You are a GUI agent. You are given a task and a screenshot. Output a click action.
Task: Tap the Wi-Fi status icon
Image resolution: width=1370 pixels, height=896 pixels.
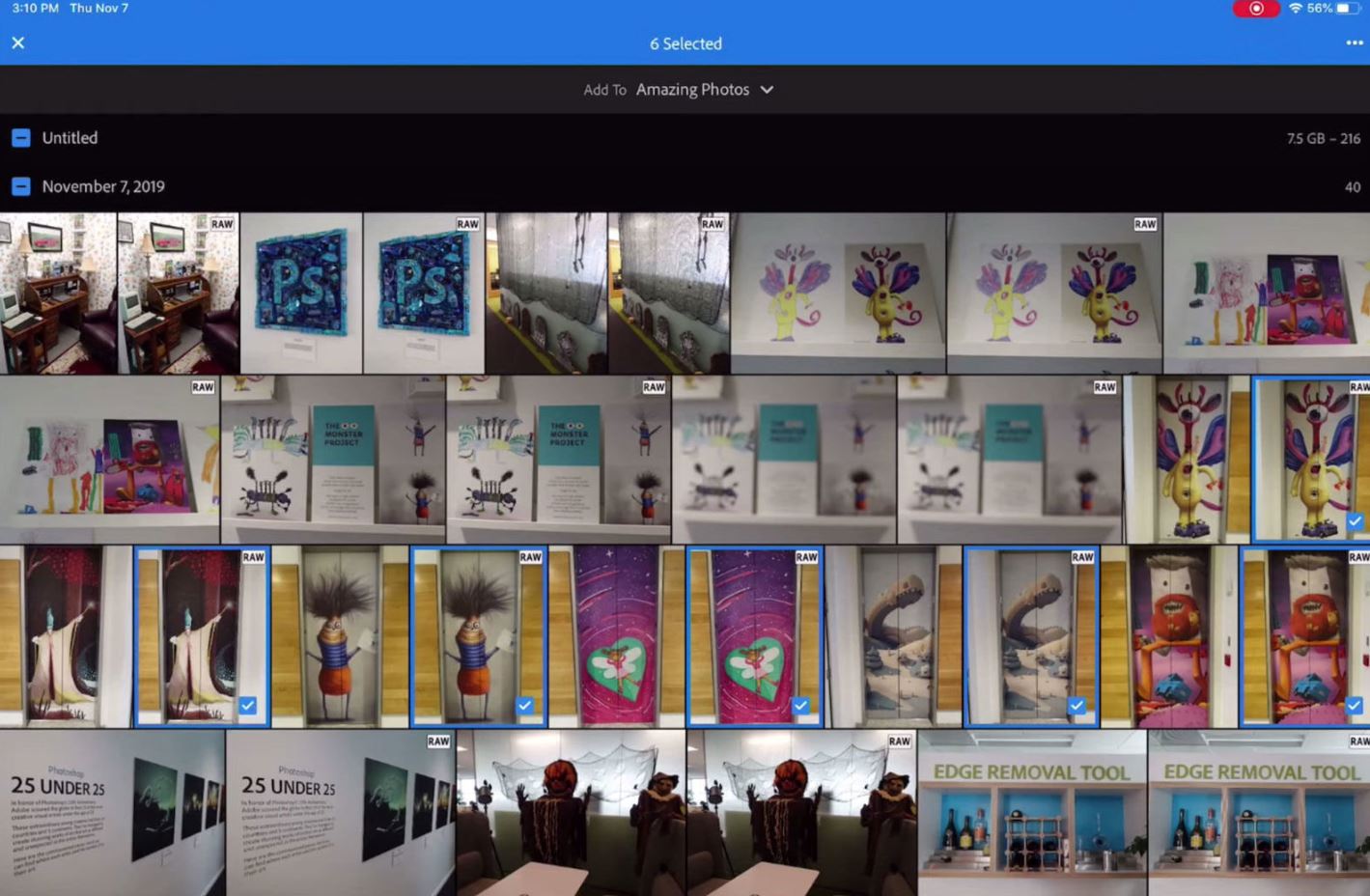(1295, 9)
